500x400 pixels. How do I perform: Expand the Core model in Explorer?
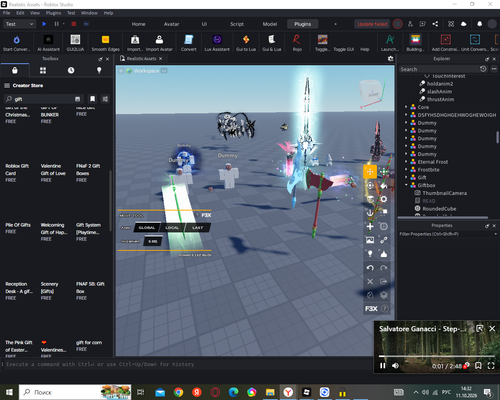pos(406,107)
